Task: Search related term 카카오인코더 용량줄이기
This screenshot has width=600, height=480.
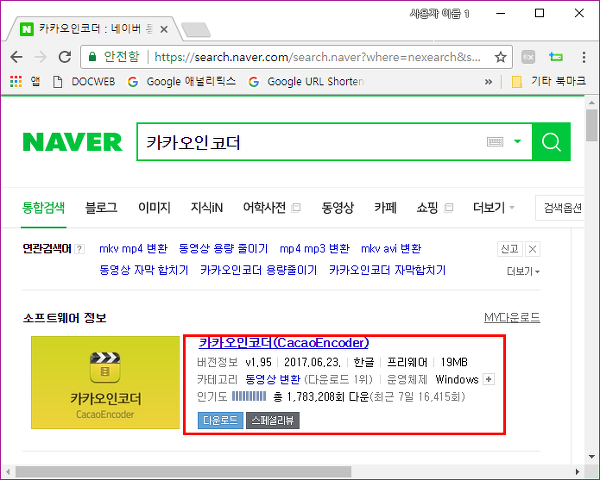Action: click(259, 270)
